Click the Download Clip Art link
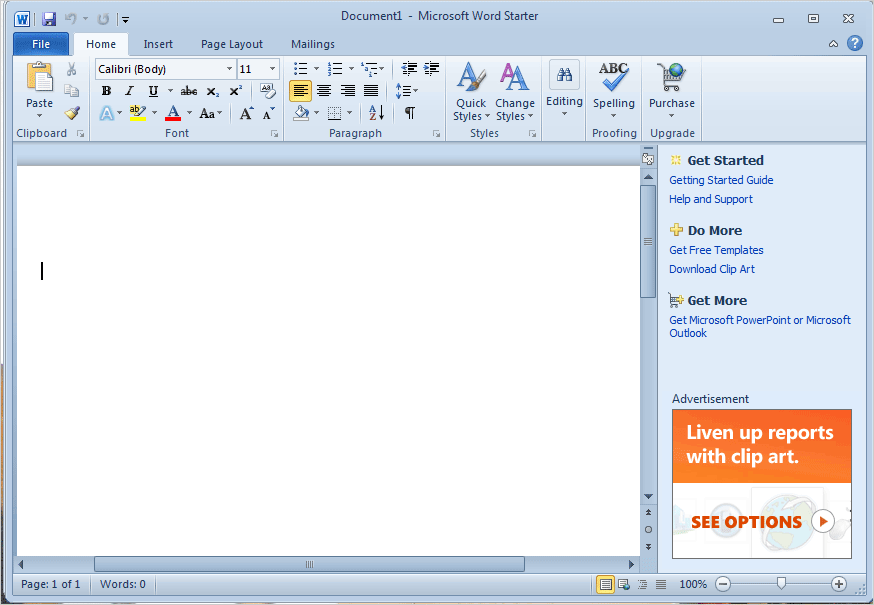 click(x=712, y=269)
